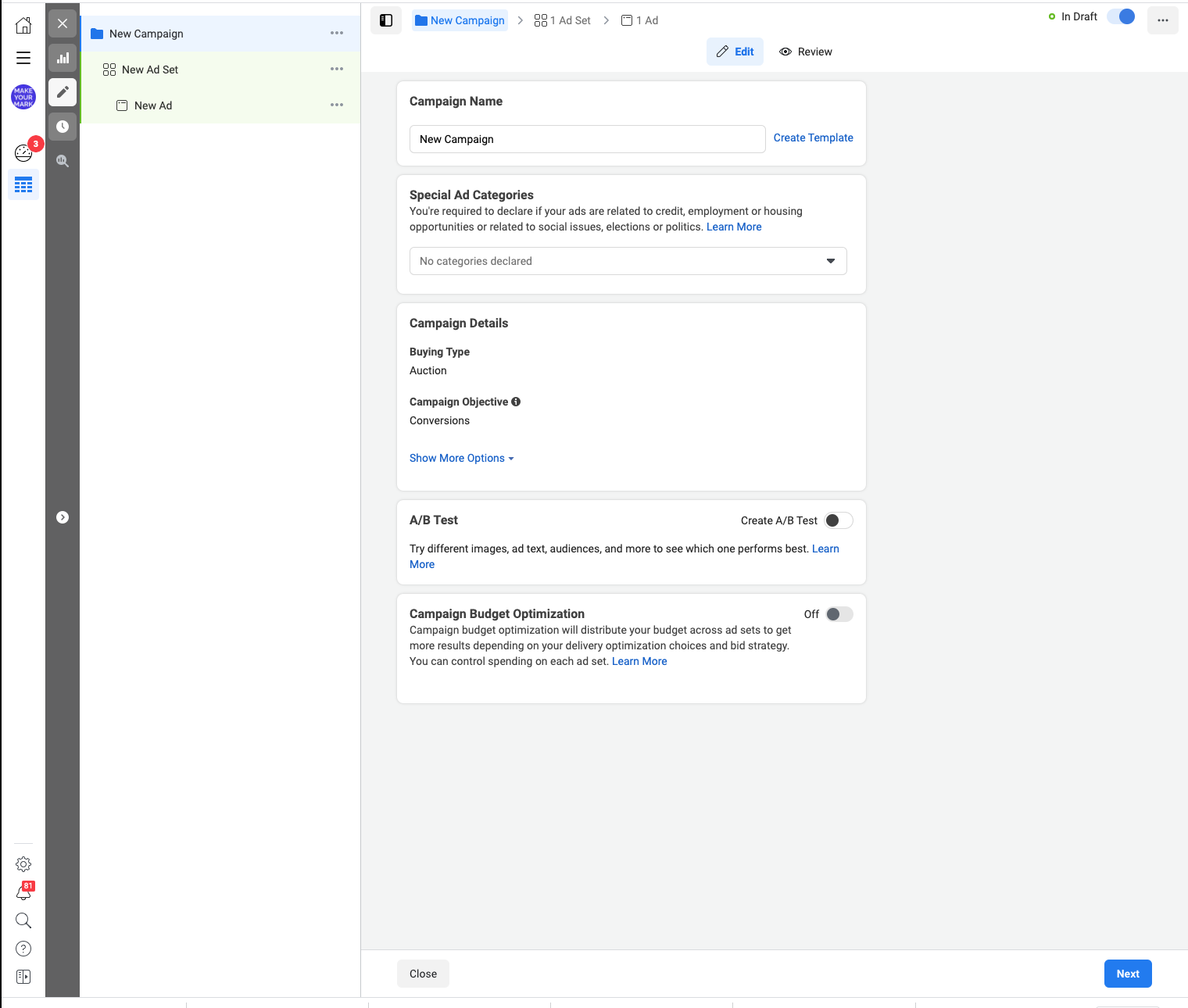Screen dimensions: 1188x1008
Task: Open the charts view bar-graph icon
Action: [x=63, y=58]
